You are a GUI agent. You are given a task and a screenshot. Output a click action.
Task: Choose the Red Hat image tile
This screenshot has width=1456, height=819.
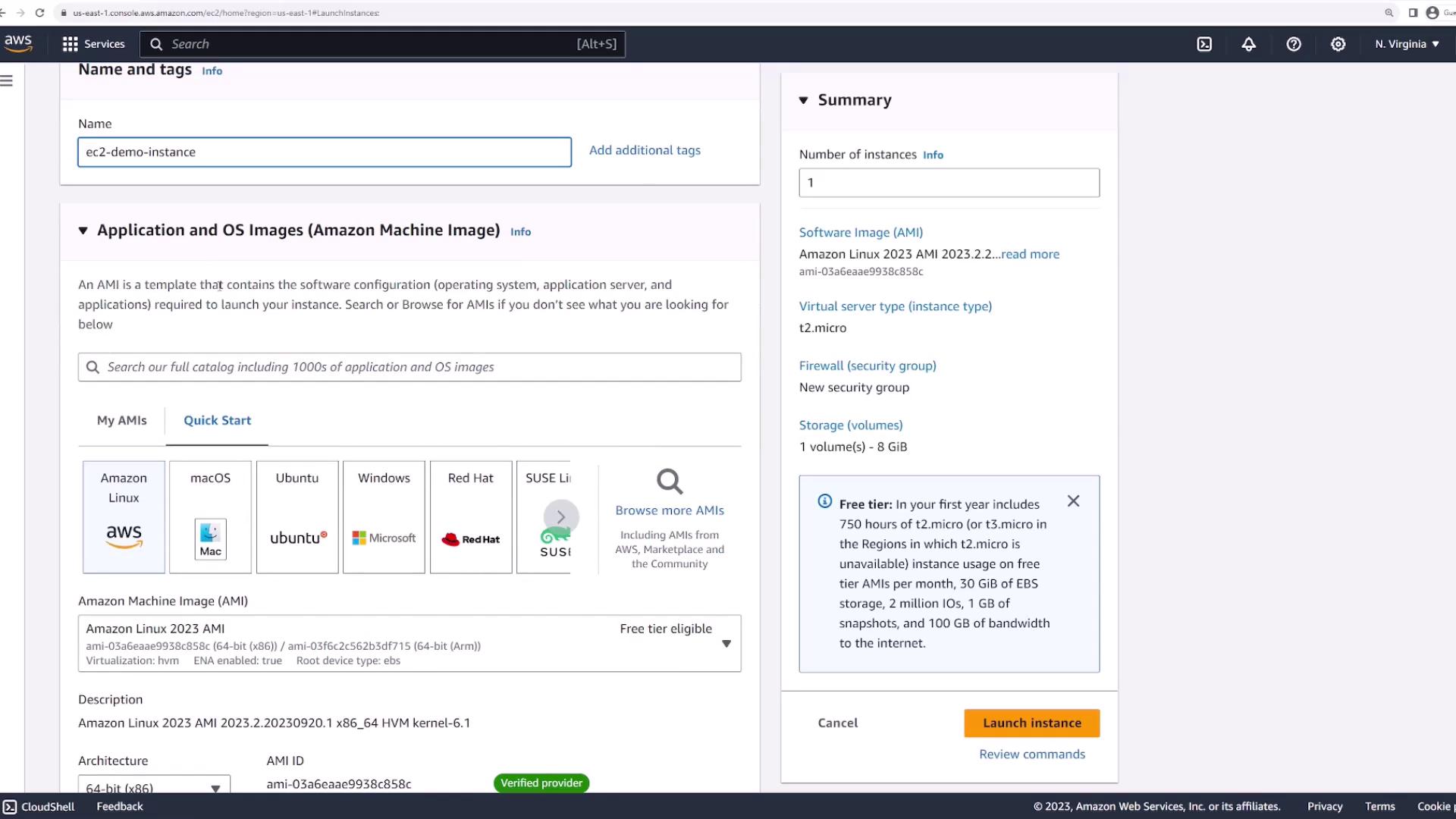(470, 516)
